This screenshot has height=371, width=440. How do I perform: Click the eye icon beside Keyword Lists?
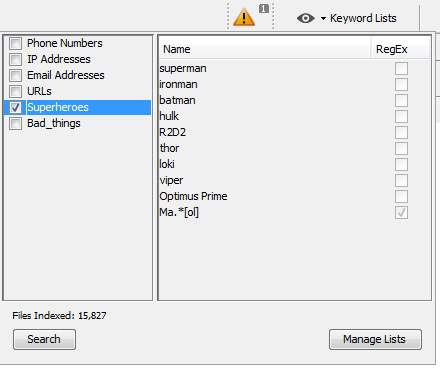click(x=305, y=18)
